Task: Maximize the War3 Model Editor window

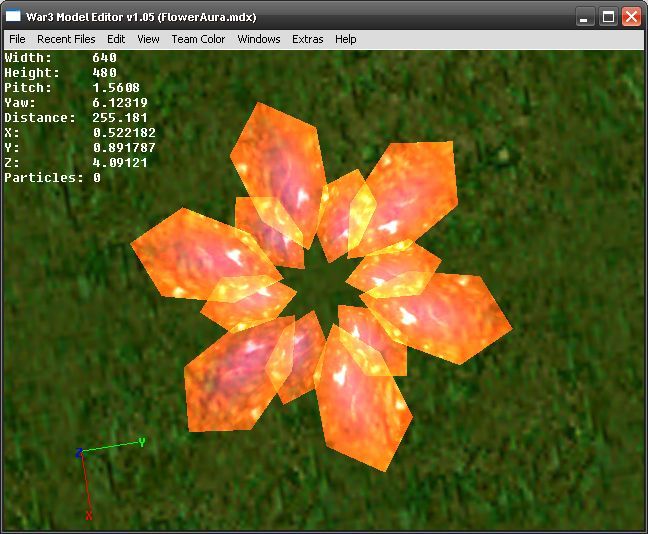Action: pyautogui.click(x=608, y=17)
